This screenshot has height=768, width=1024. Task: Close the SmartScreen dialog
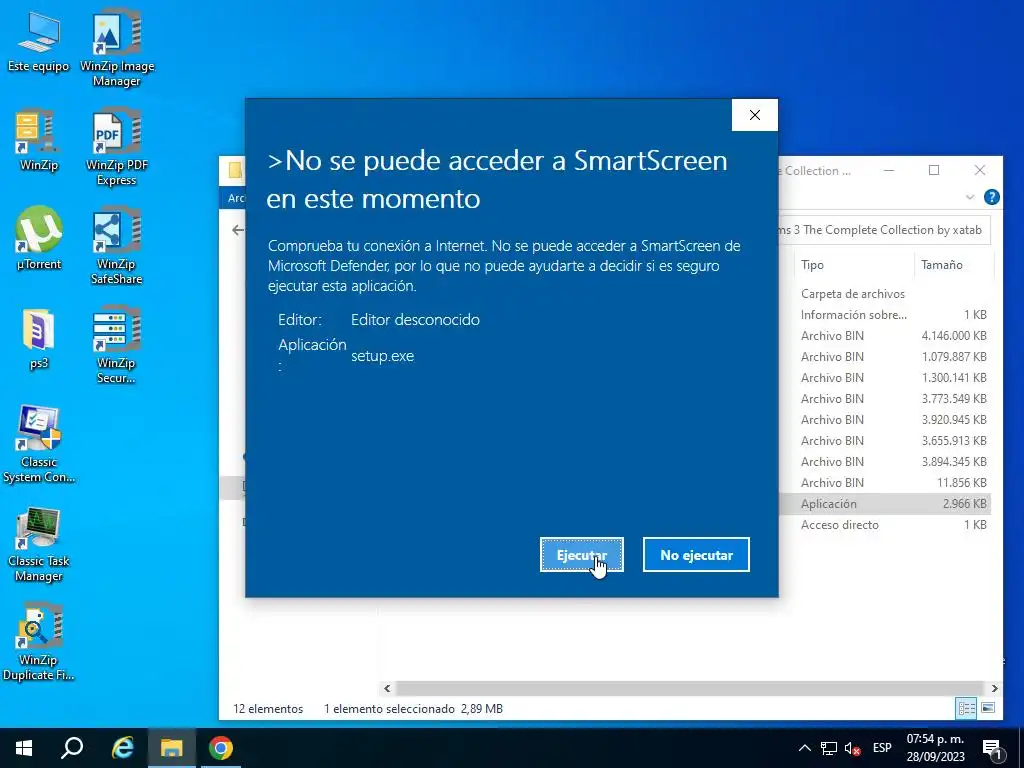[x=755, y=115]
